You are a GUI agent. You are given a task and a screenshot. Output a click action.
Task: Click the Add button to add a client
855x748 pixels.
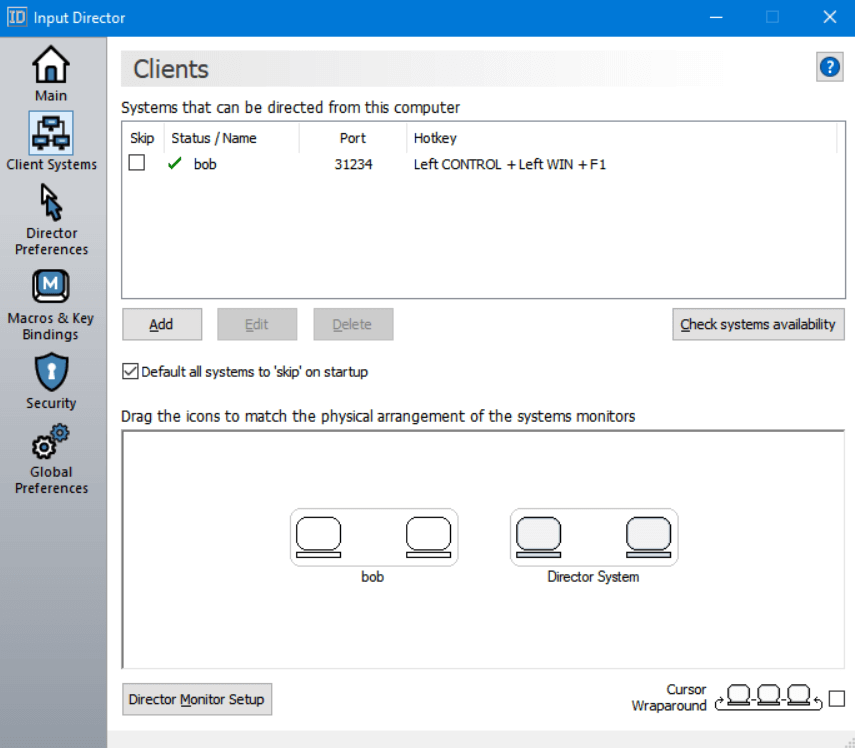click(x=161, y=324)
